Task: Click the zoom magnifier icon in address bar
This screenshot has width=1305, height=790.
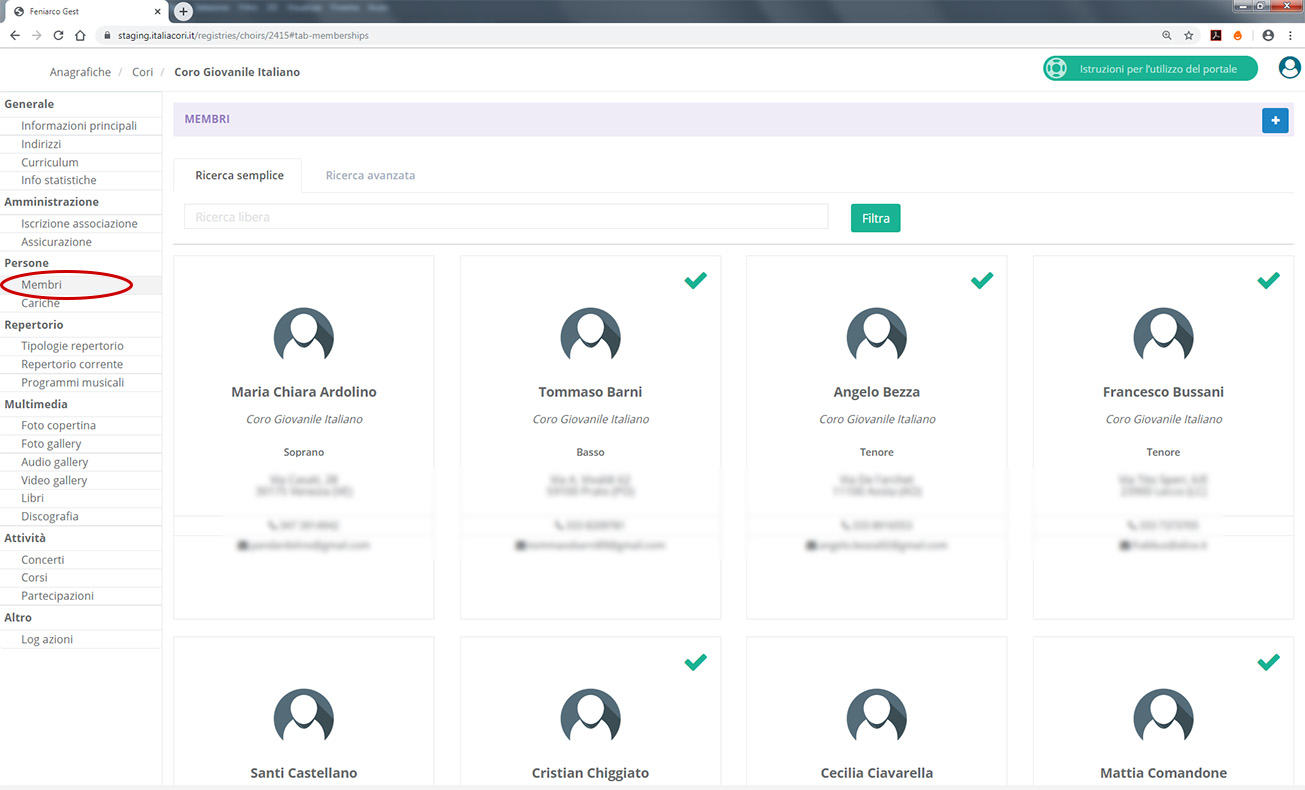Action: click(x=1166, y=35)
